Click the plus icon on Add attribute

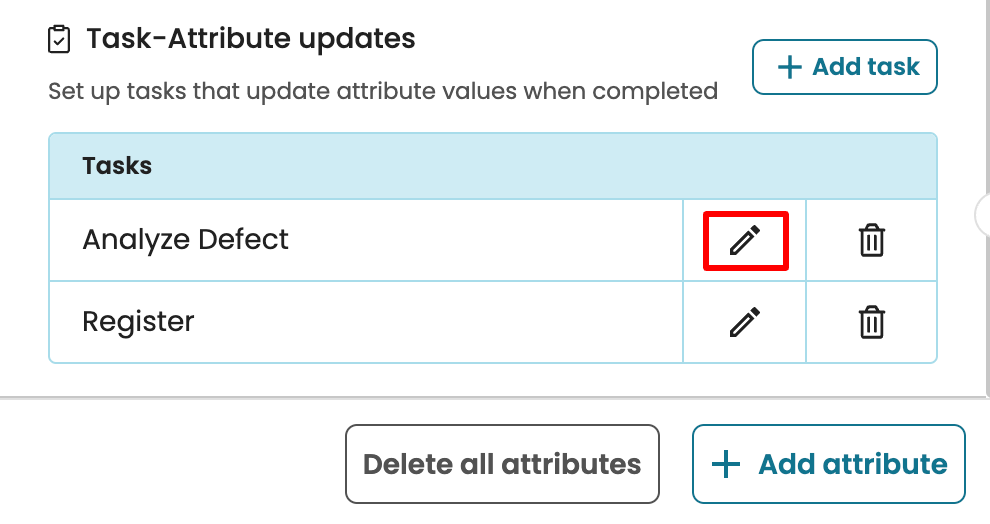coord(725,464)
